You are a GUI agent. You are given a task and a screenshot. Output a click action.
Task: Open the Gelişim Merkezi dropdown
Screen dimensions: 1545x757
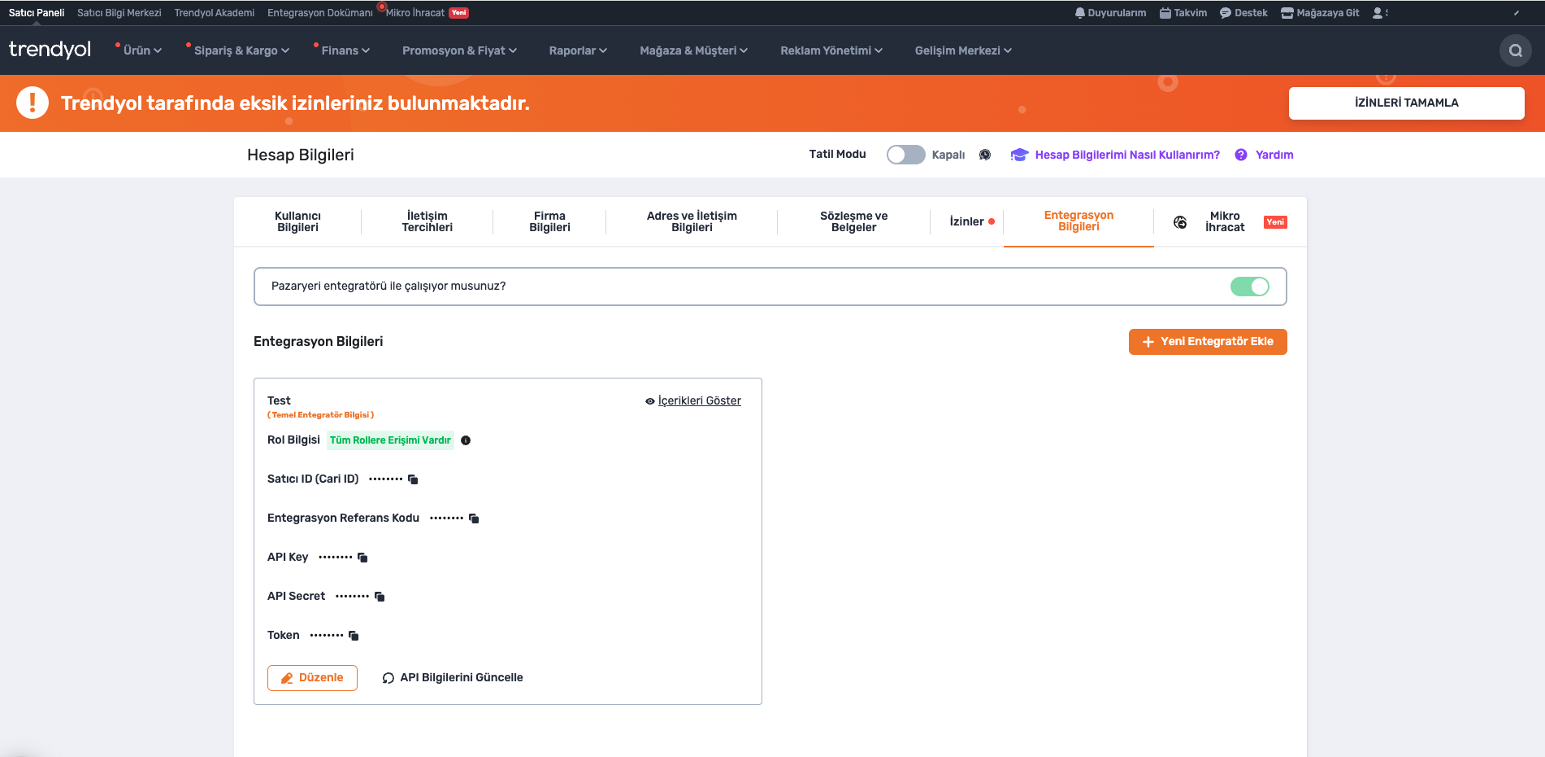click(x=964, y=51)
